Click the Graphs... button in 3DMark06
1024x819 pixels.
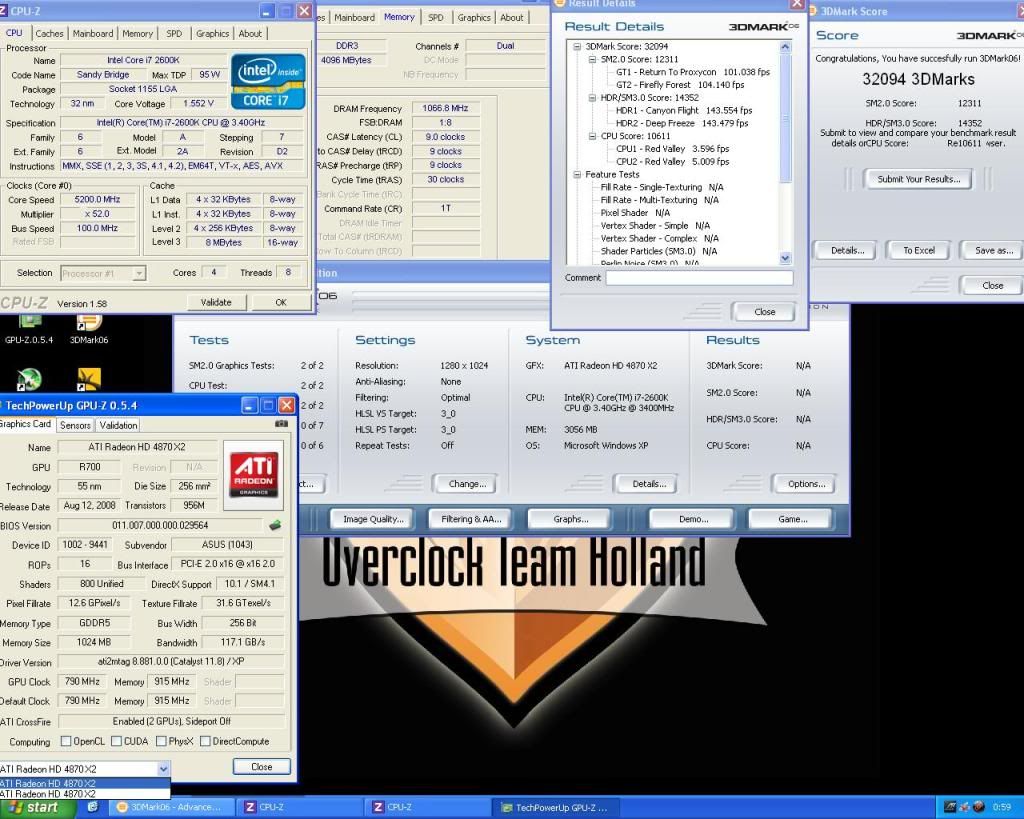(x=570, y=519)
